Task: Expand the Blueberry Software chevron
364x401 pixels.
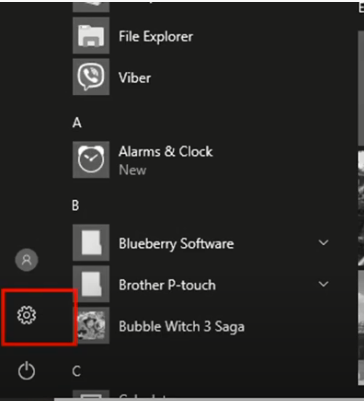Action: point(323,242)
